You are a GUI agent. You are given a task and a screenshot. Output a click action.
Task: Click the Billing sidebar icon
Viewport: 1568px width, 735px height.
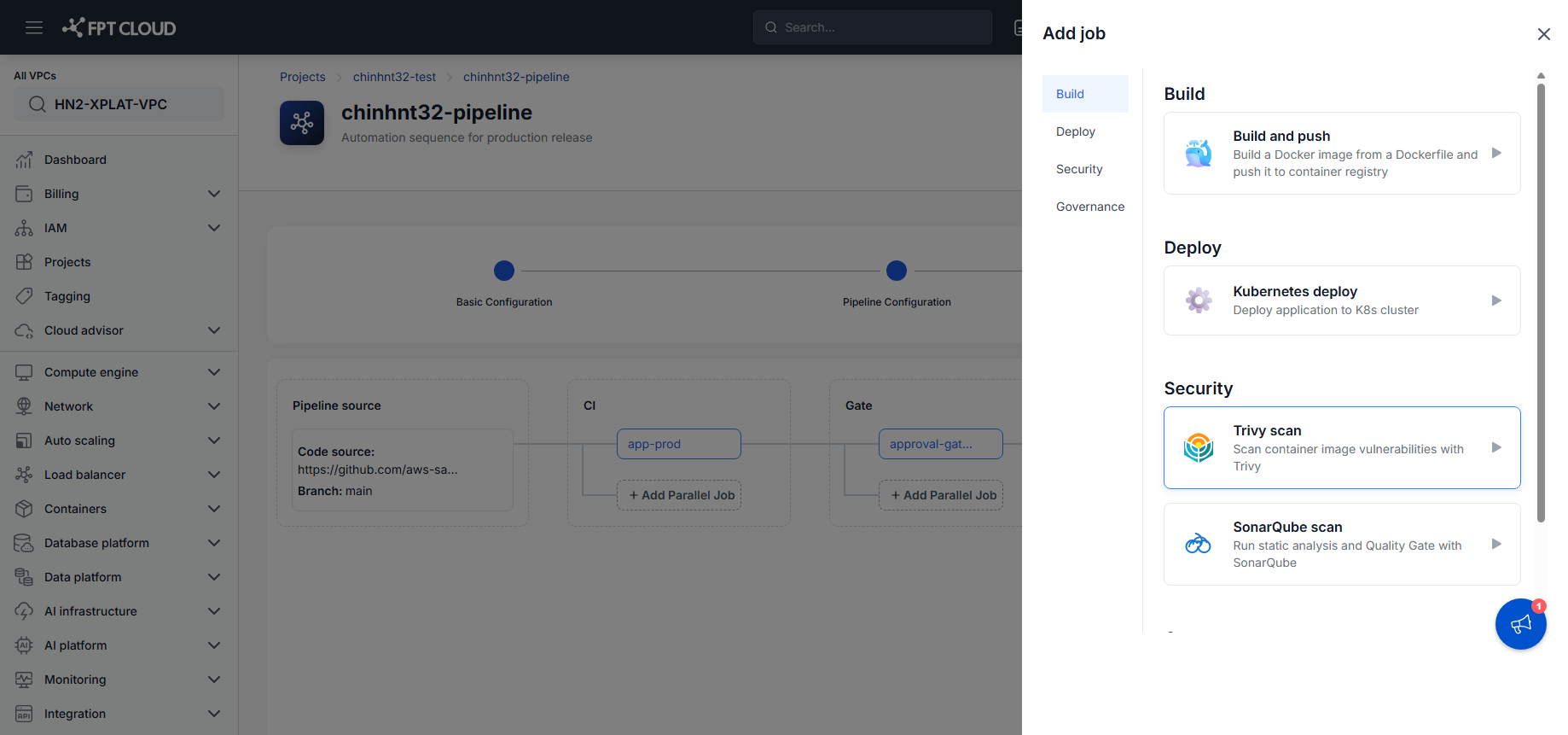click(x=24, y=194)
